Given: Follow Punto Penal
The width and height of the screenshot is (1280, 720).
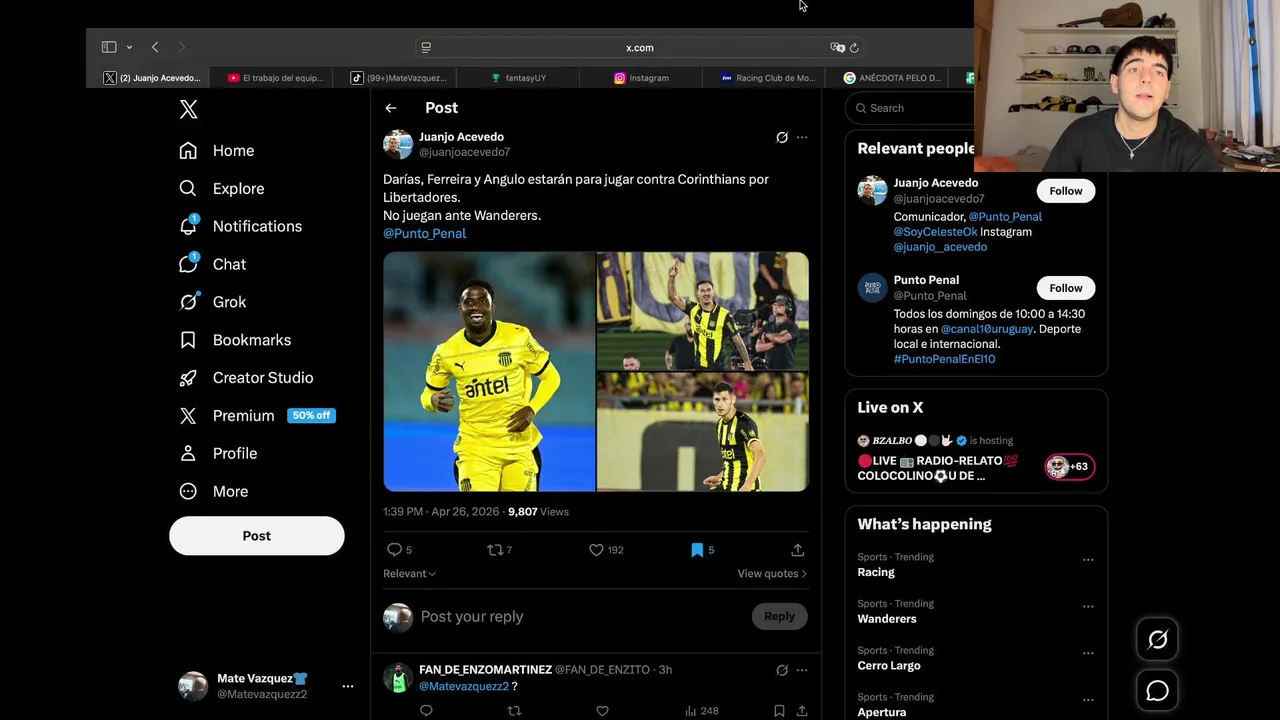Looking at the screenshot, I should pos(1066,288).
